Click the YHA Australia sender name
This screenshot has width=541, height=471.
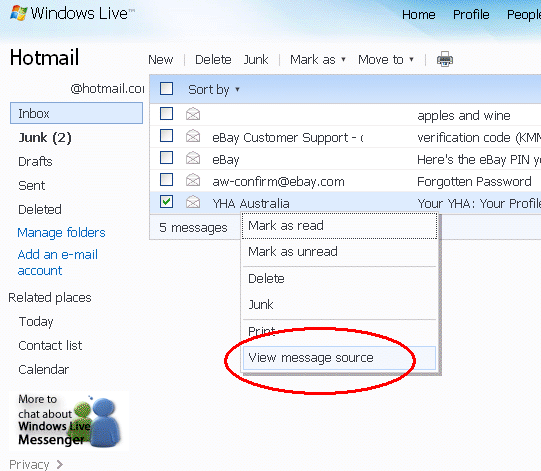(x=251, y=204)
